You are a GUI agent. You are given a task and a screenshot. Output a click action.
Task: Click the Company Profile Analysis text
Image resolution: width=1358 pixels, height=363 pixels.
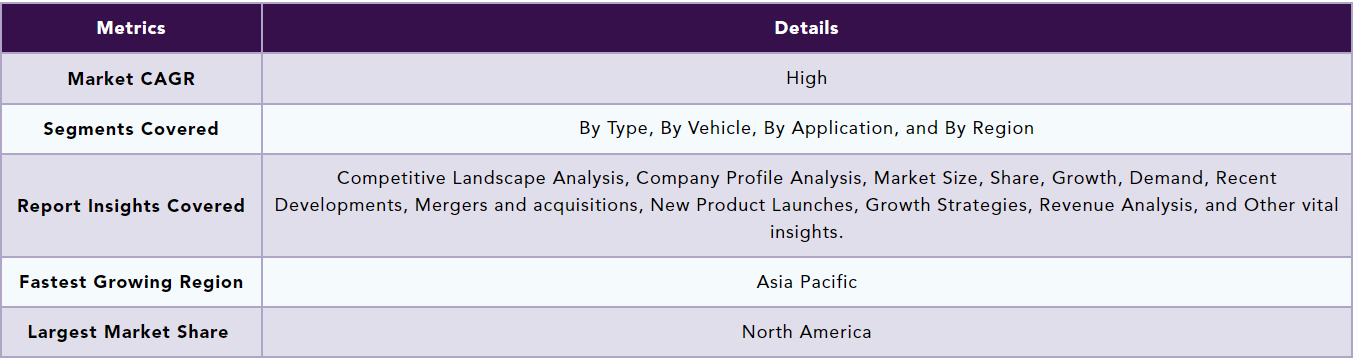pos(748,178)
